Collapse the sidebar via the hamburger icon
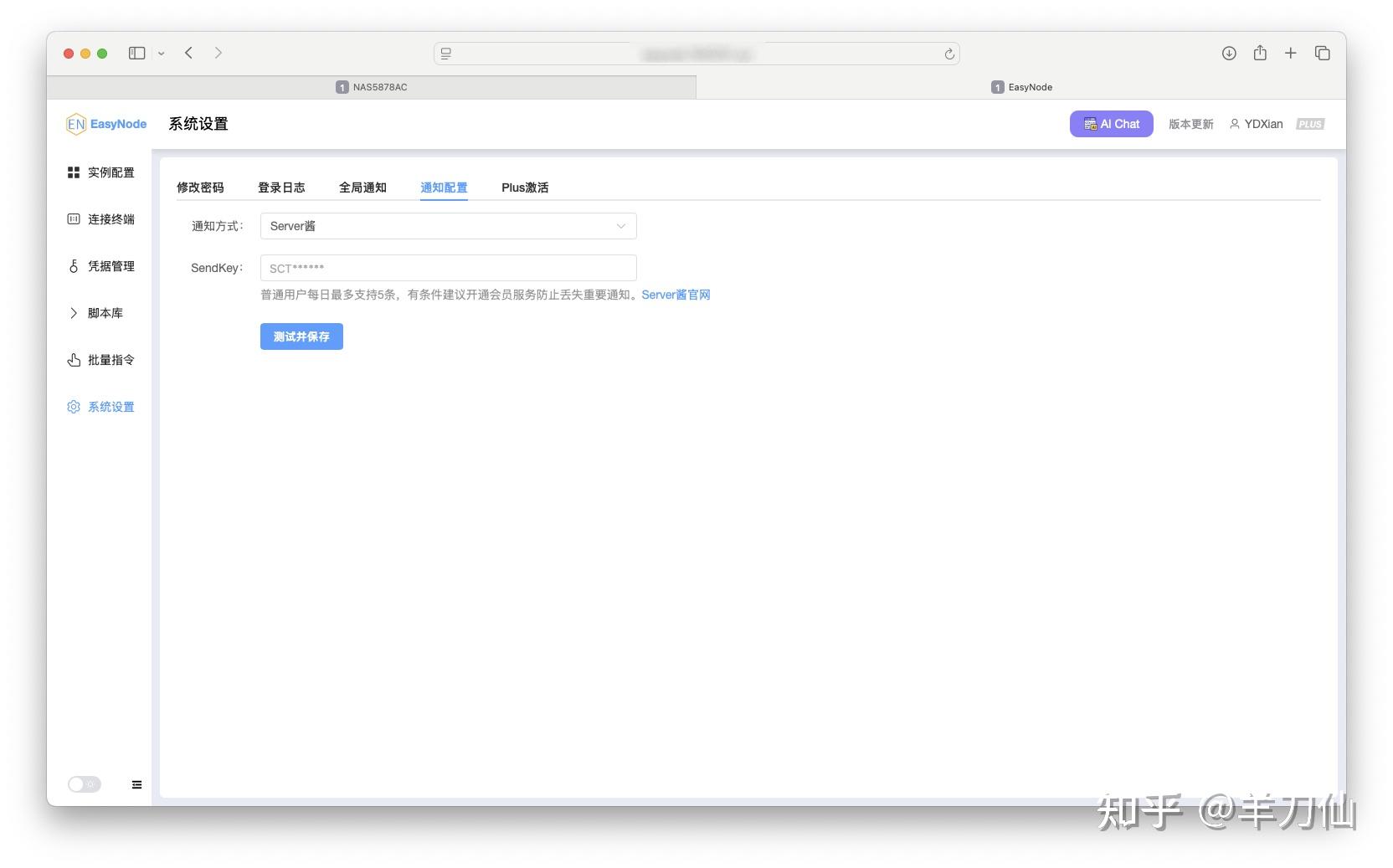Viewport: 1393px width, 868px height. 136,784
